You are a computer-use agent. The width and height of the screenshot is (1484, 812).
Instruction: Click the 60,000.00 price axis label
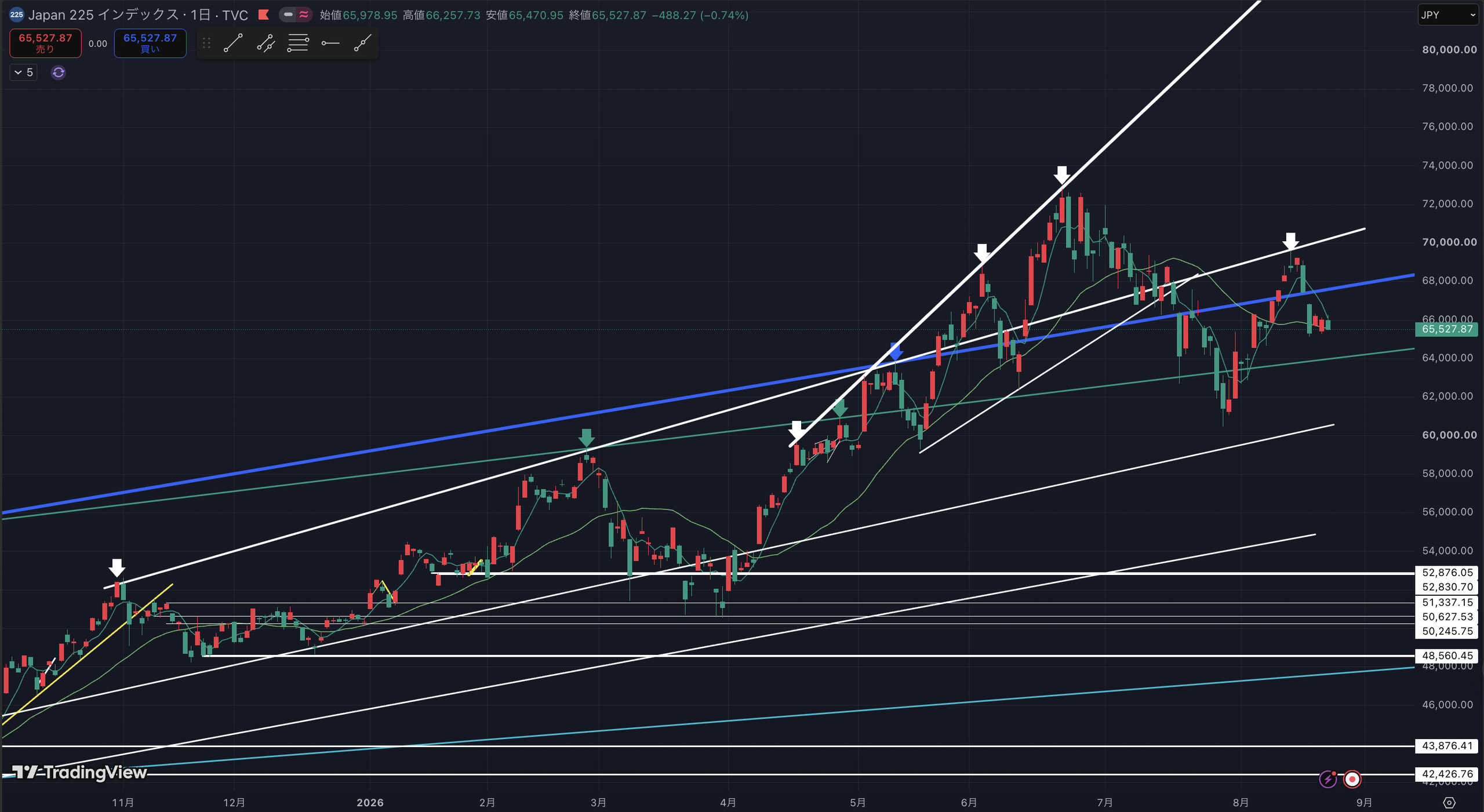pyautogui.click(x=1449, y=435)
